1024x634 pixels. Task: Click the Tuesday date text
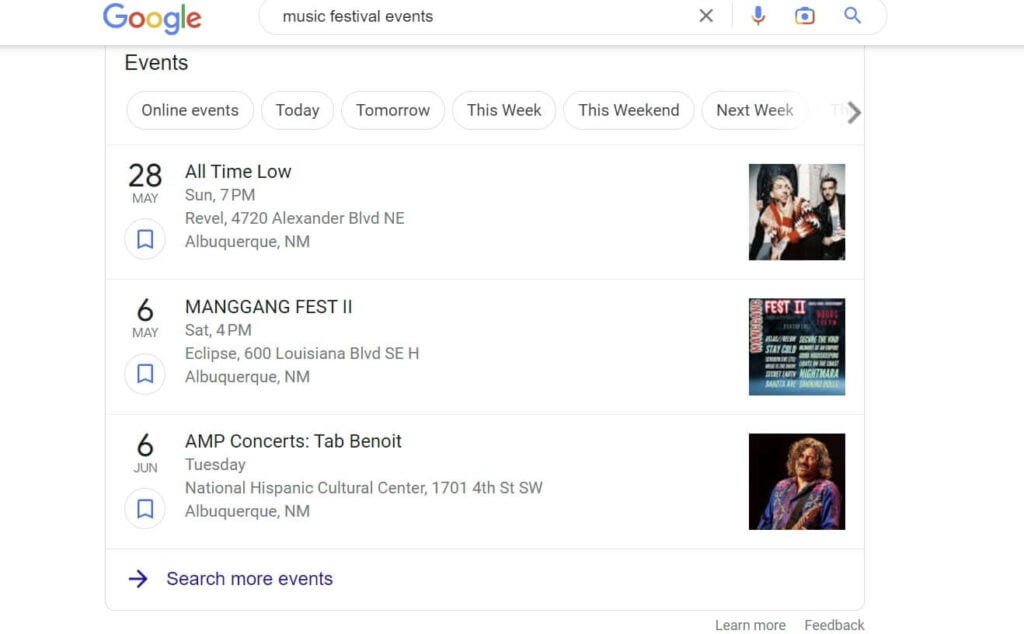pyautogui.click(x=215, y=465)
